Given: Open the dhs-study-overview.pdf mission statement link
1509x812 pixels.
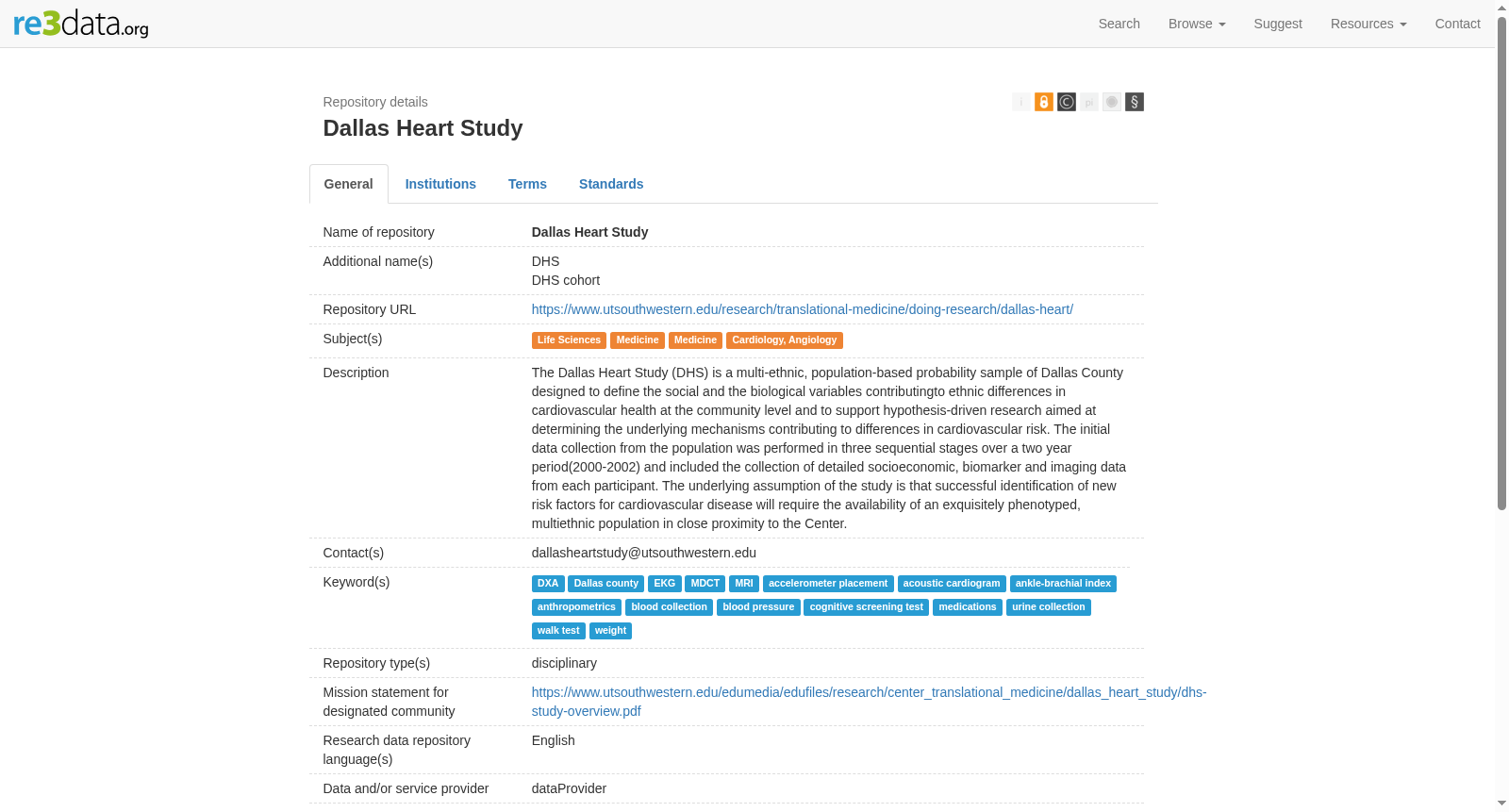Looking at the screenshot, I should (x=869, y=702).
